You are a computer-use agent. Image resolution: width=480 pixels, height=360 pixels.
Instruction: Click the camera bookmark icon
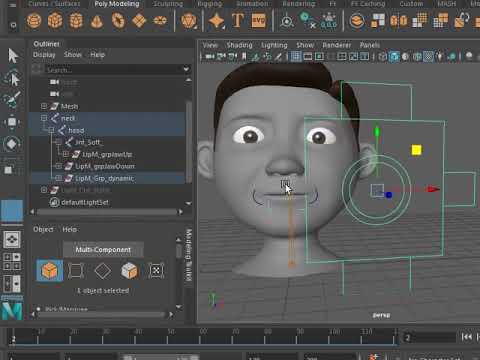244,57
